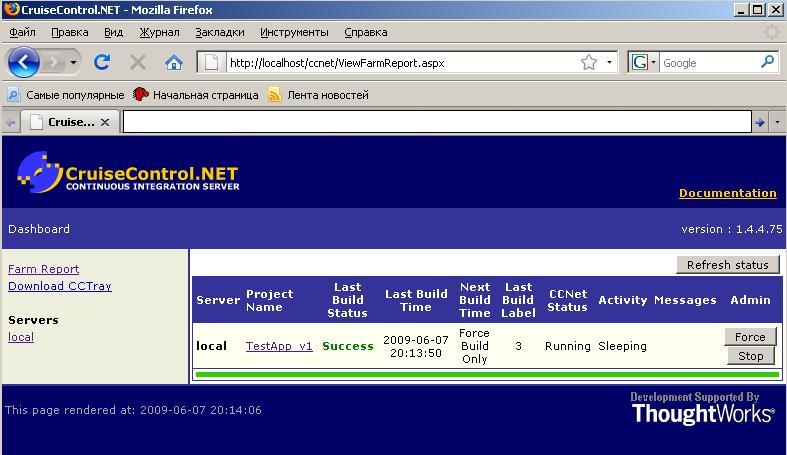Click the 2009-06-07 20:13:50 build time
Screen dimensions: 787x455
416,346
